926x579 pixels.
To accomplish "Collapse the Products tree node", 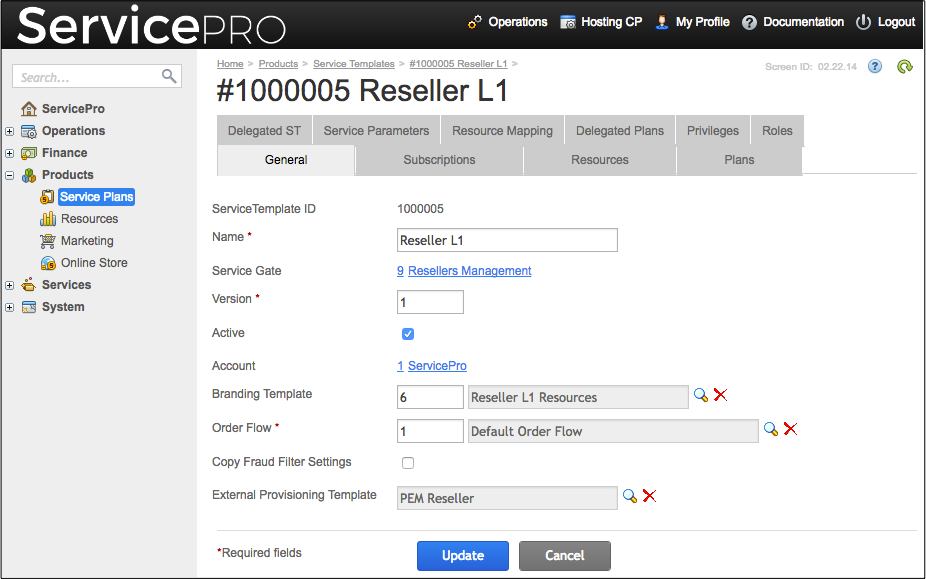I will (10, 175).
